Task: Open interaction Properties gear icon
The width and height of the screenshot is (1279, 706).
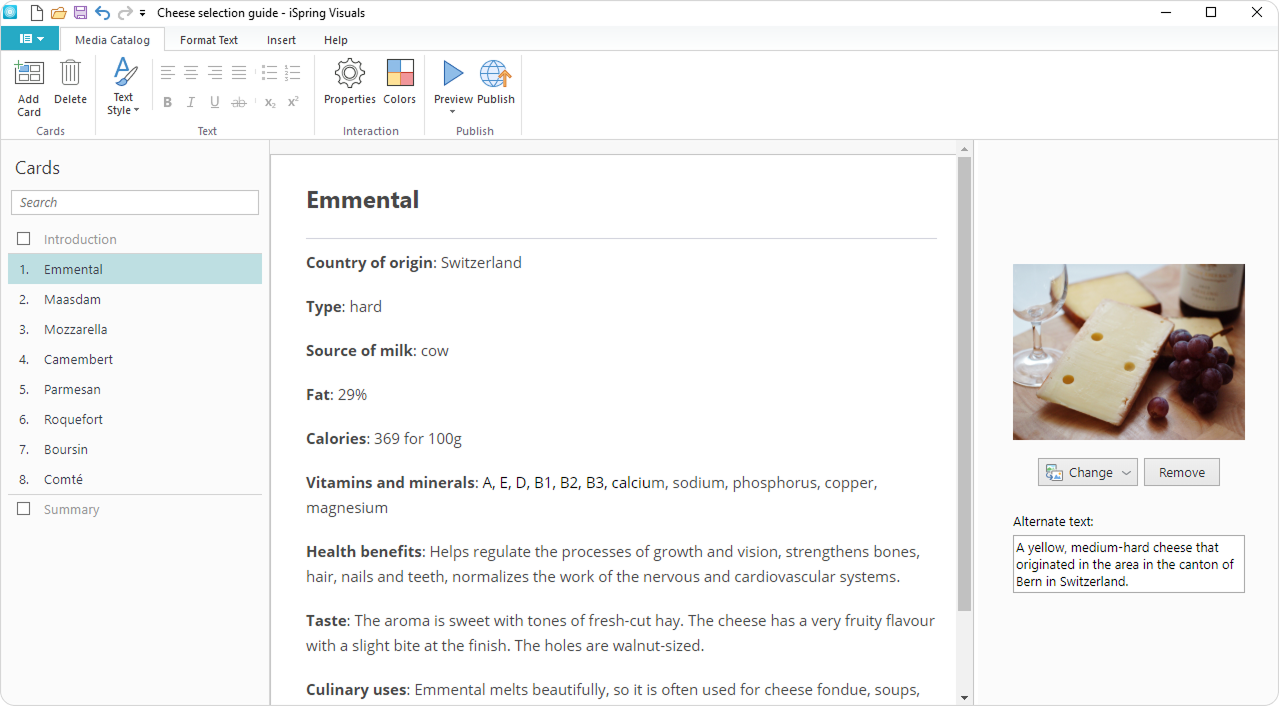Action: point(349,74)
